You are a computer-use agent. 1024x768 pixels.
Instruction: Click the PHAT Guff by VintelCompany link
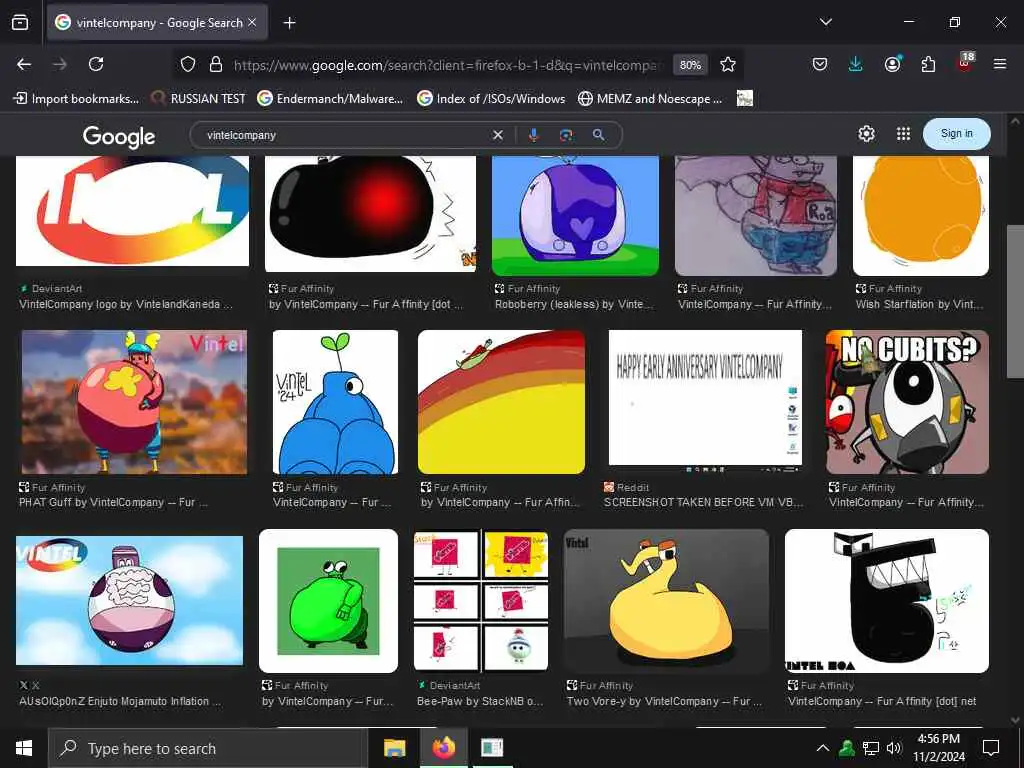coord(114,503)
